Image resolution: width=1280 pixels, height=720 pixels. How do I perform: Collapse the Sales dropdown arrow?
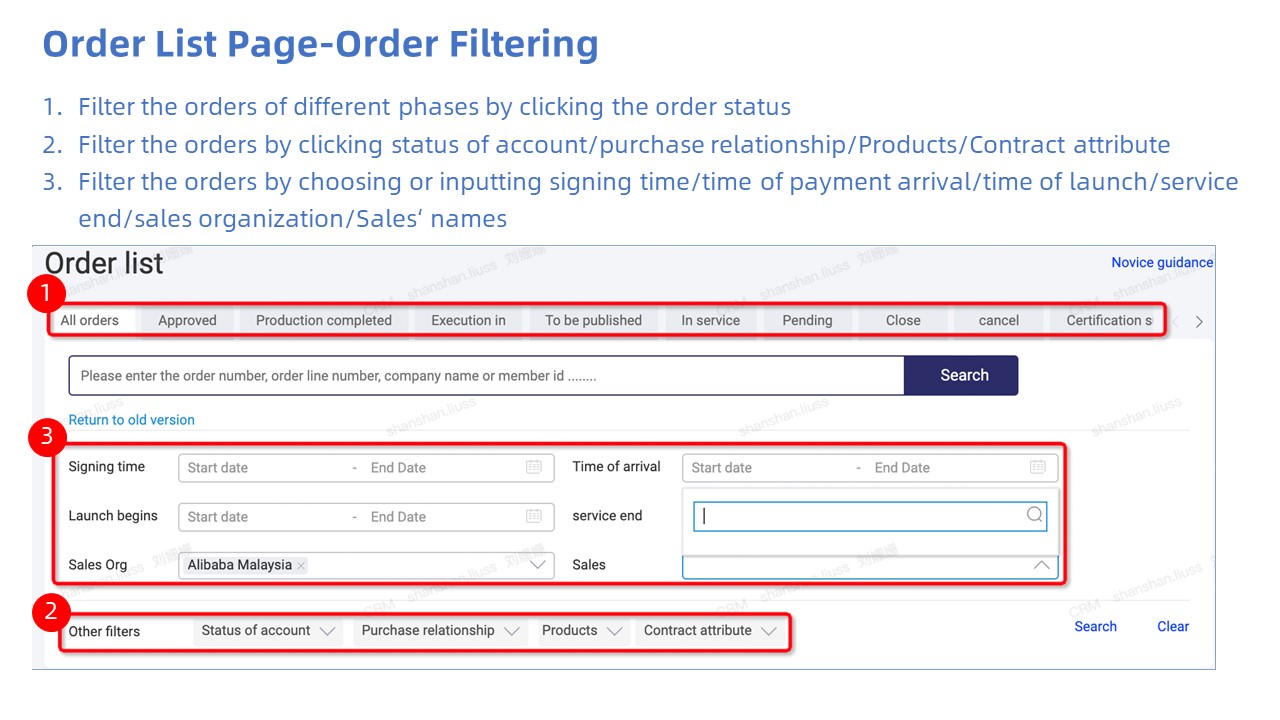click(x=1041, y=565)
